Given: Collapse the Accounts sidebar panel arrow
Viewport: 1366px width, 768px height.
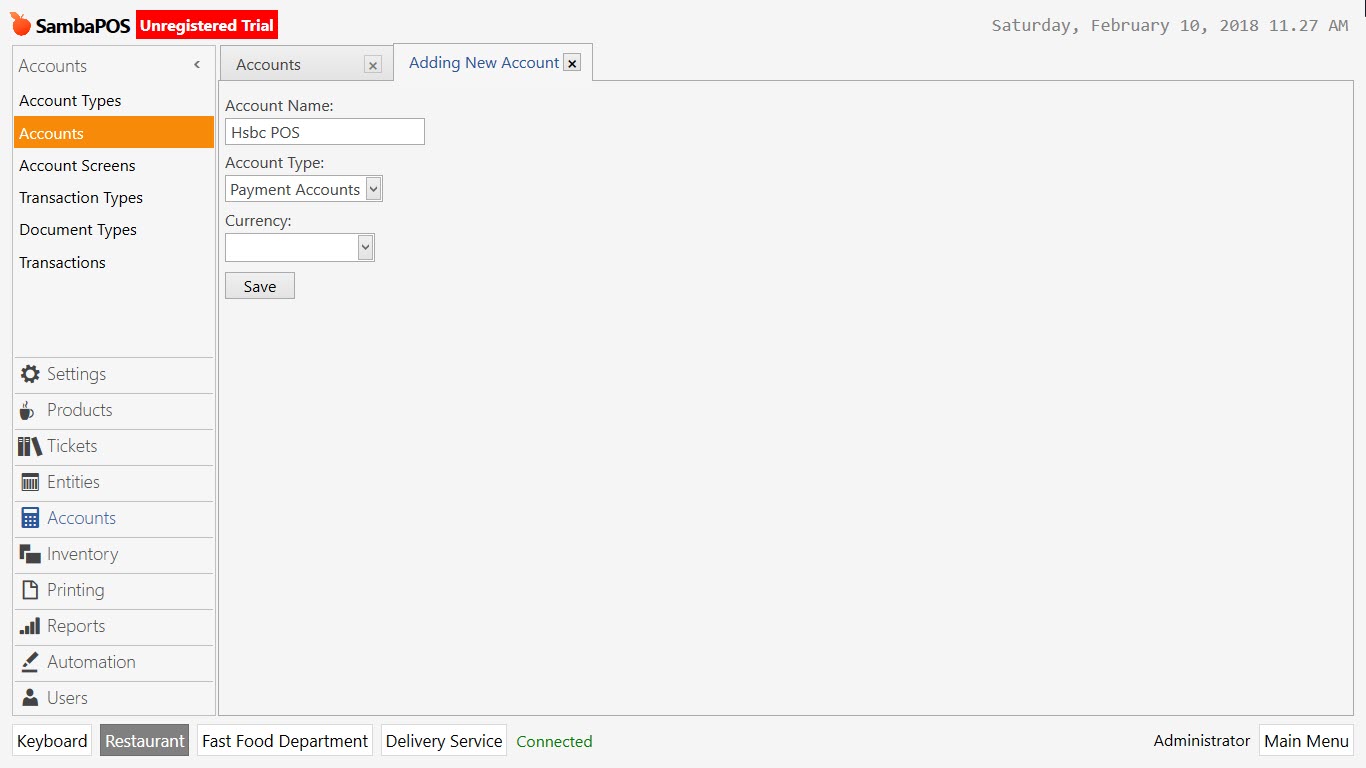Looking at the screenshot, I should pos(197,65).
